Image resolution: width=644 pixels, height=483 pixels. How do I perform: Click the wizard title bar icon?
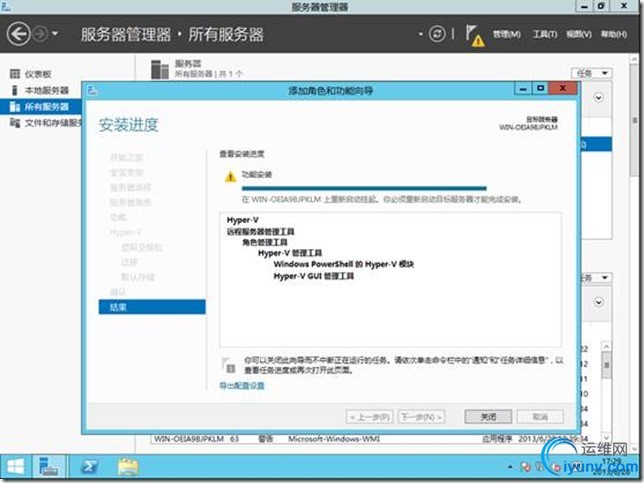[92, 90]
